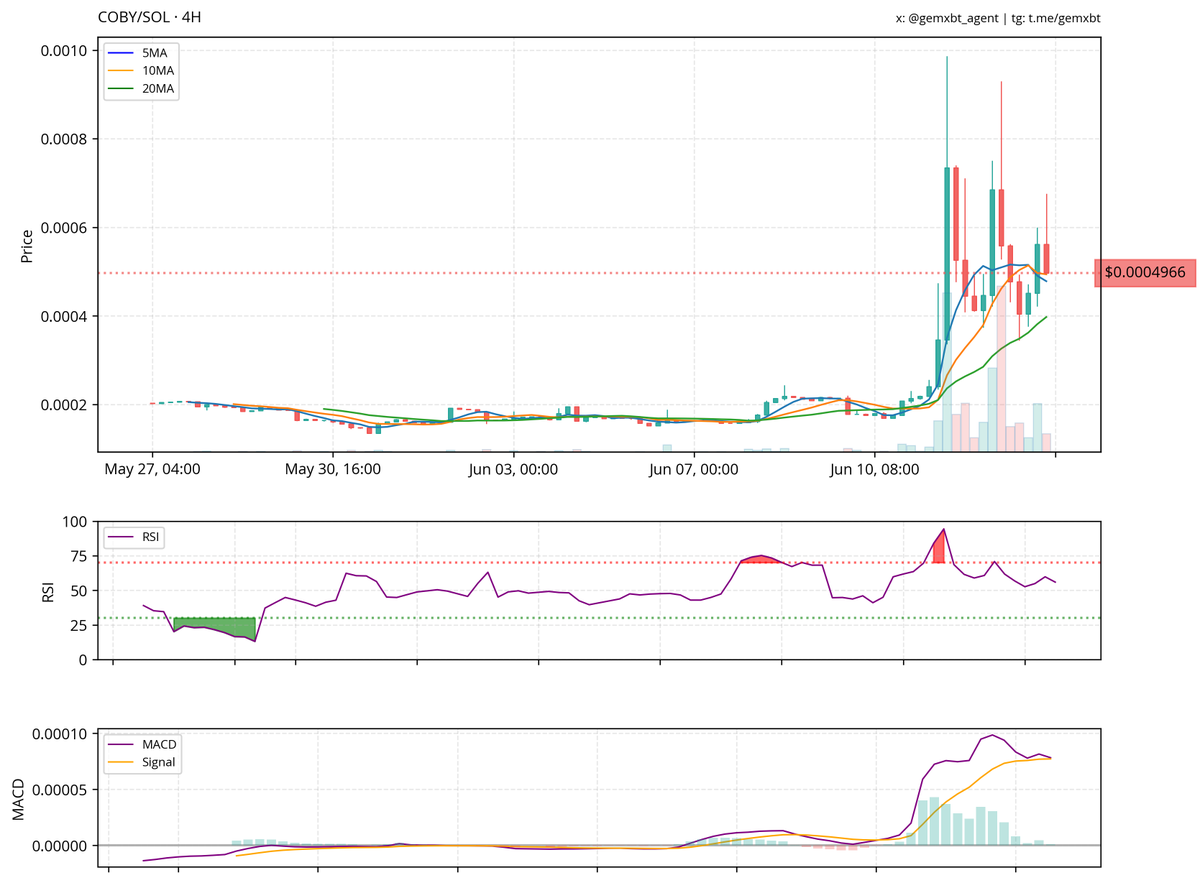The width and height of the screenshot is (1200, 883).
Task: Click the $0.0004966 current price label
Action: [1145, 272]
